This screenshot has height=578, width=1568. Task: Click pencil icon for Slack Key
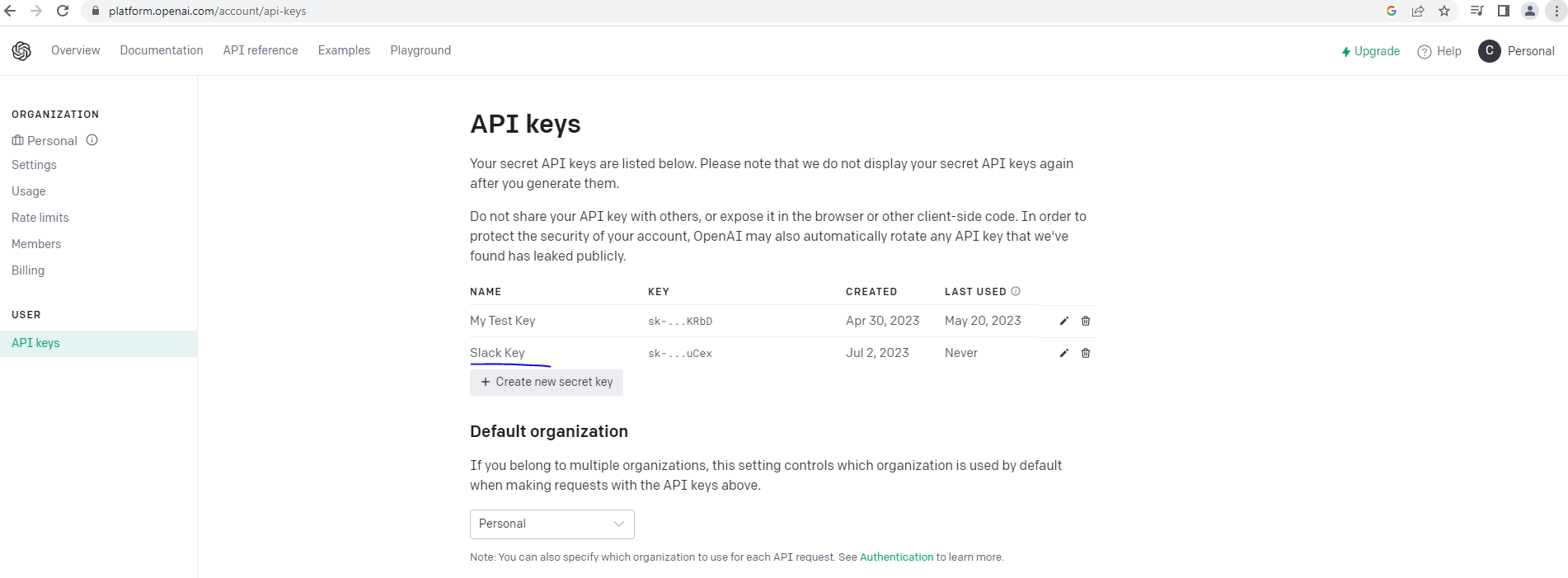pos(1063,353)
